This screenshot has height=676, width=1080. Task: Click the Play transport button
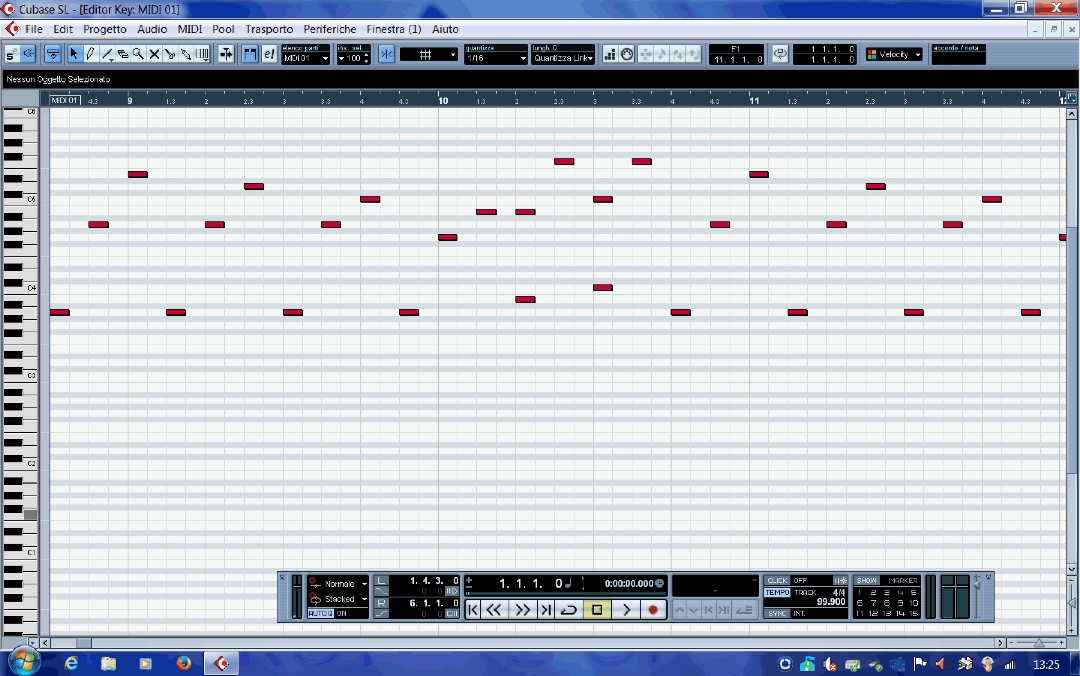[x=626, y=610]
